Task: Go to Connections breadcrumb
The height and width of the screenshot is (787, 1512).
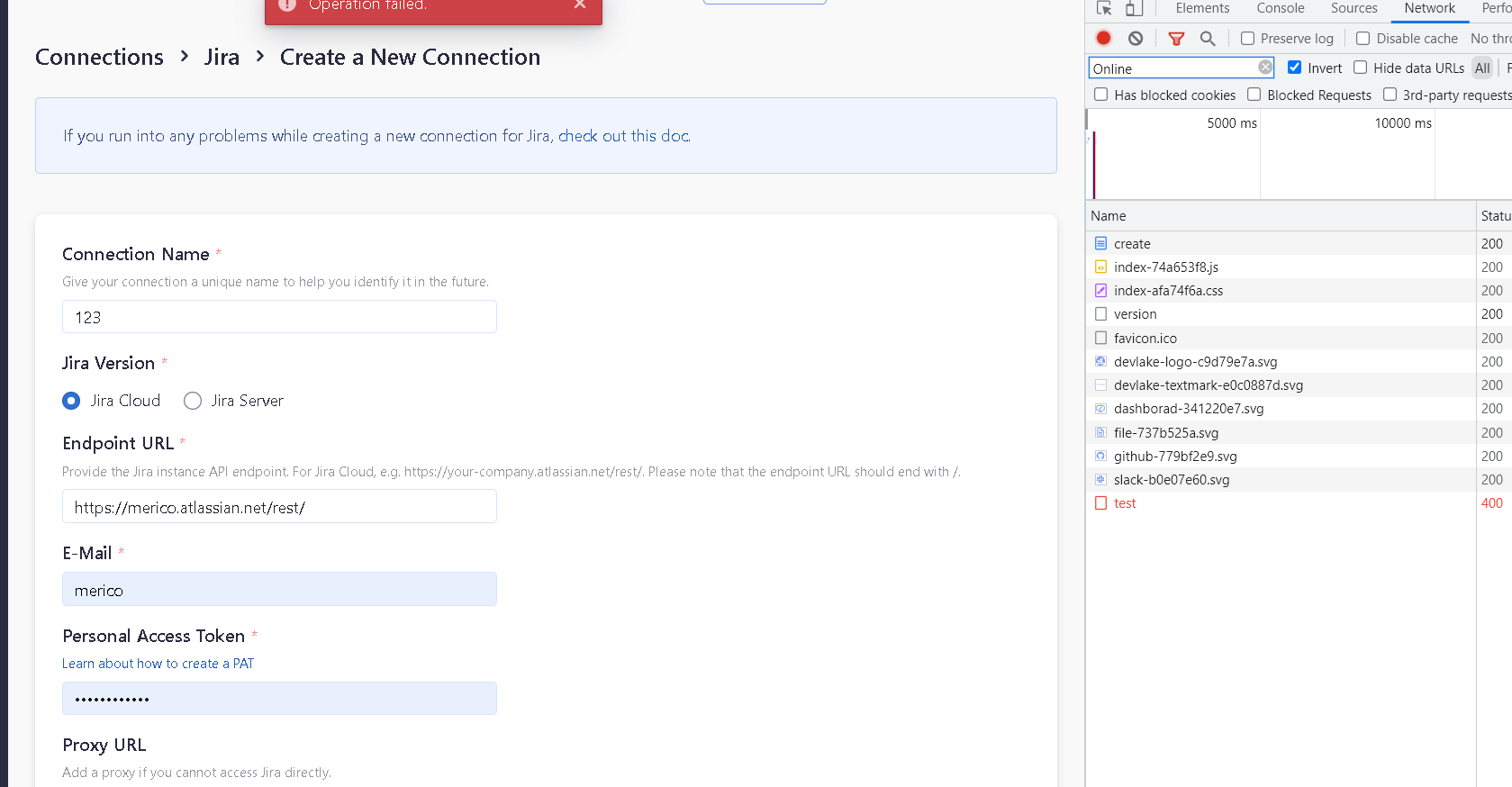Action: [99, 57]
